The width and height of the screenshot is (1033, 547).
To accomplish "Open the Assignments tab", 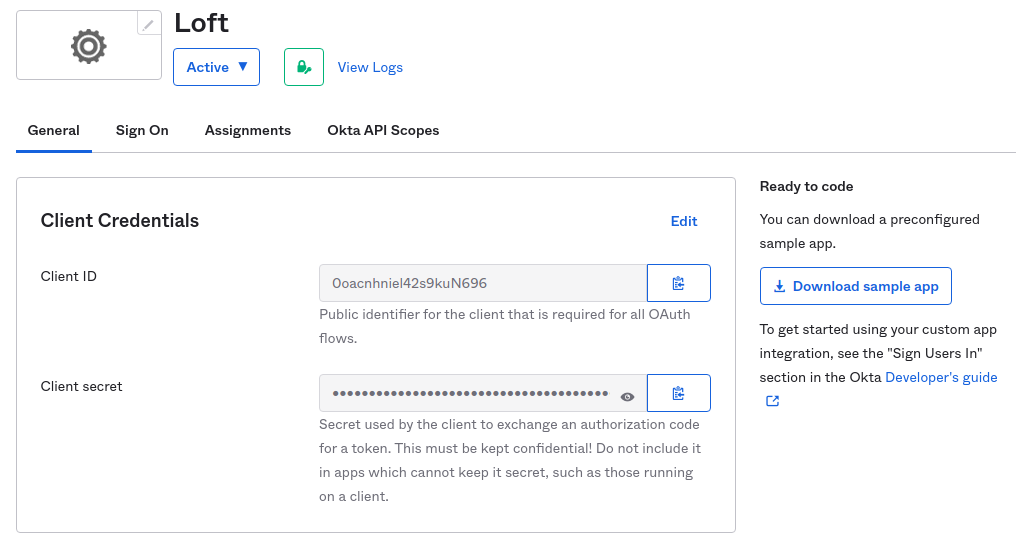I will click(248, 130).
